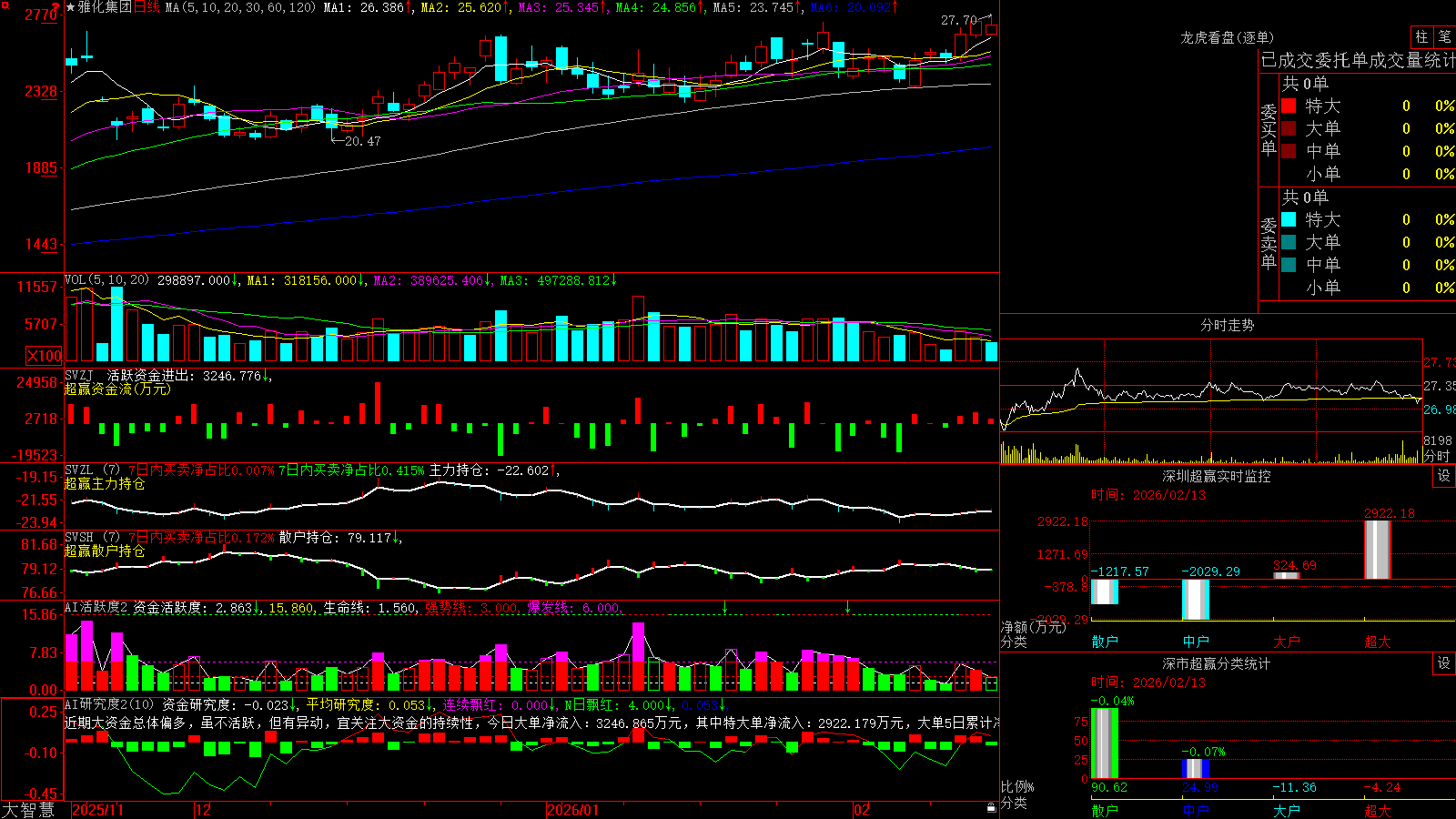Click the AI研究度2(10) indicator name
Screen dimensions: 1456x819
click(x=109, y=704)
